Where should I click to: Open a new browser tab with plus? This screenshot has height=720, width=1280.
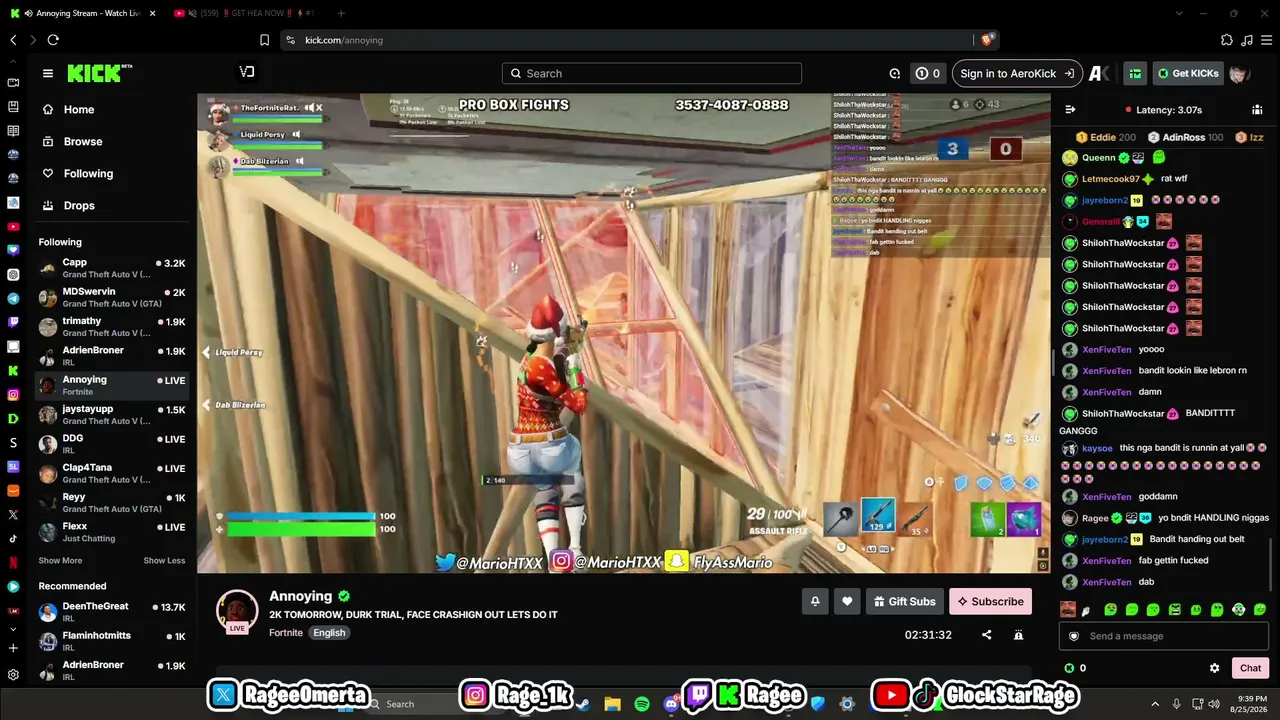click(x=341, y=13)
